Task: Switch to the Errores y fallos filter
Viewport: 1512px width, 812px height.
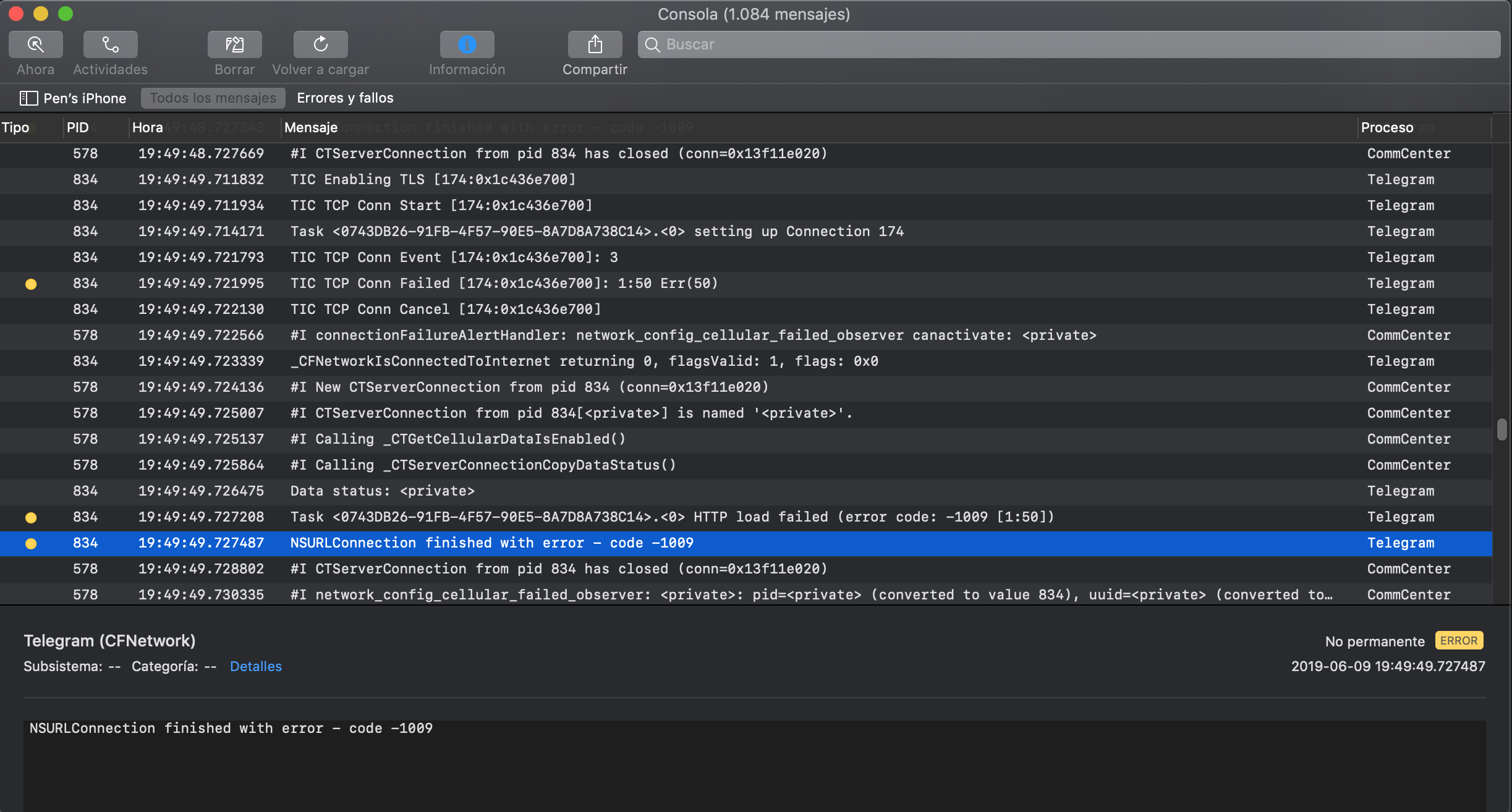Action: (345, 98)
